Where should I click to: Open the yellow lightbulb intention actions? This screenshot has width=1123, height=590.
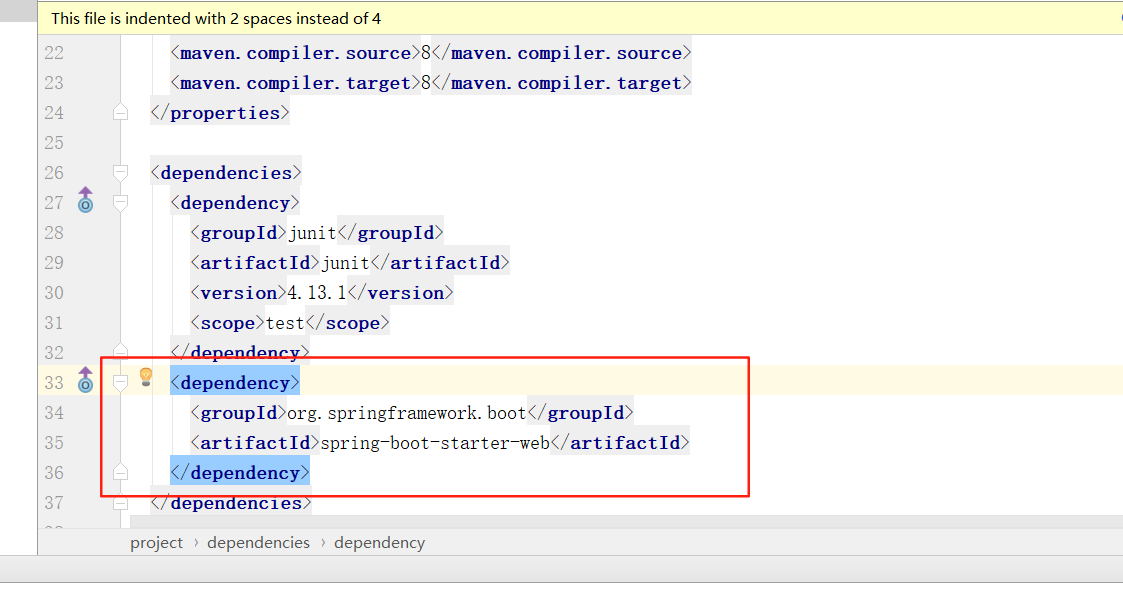coord(146,377)
